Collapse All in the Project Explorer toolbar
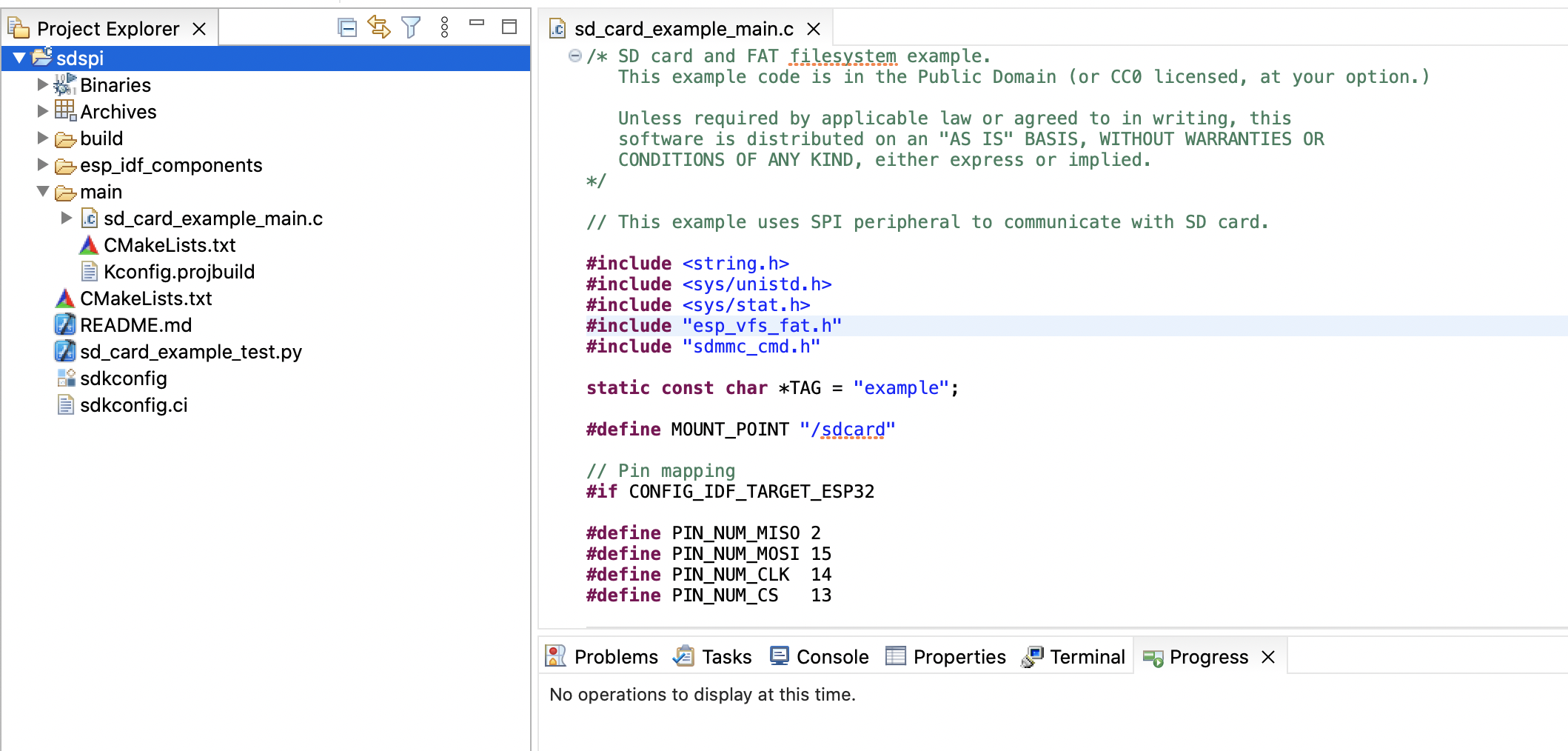The image size is (1568, 751). click(346, 26)
